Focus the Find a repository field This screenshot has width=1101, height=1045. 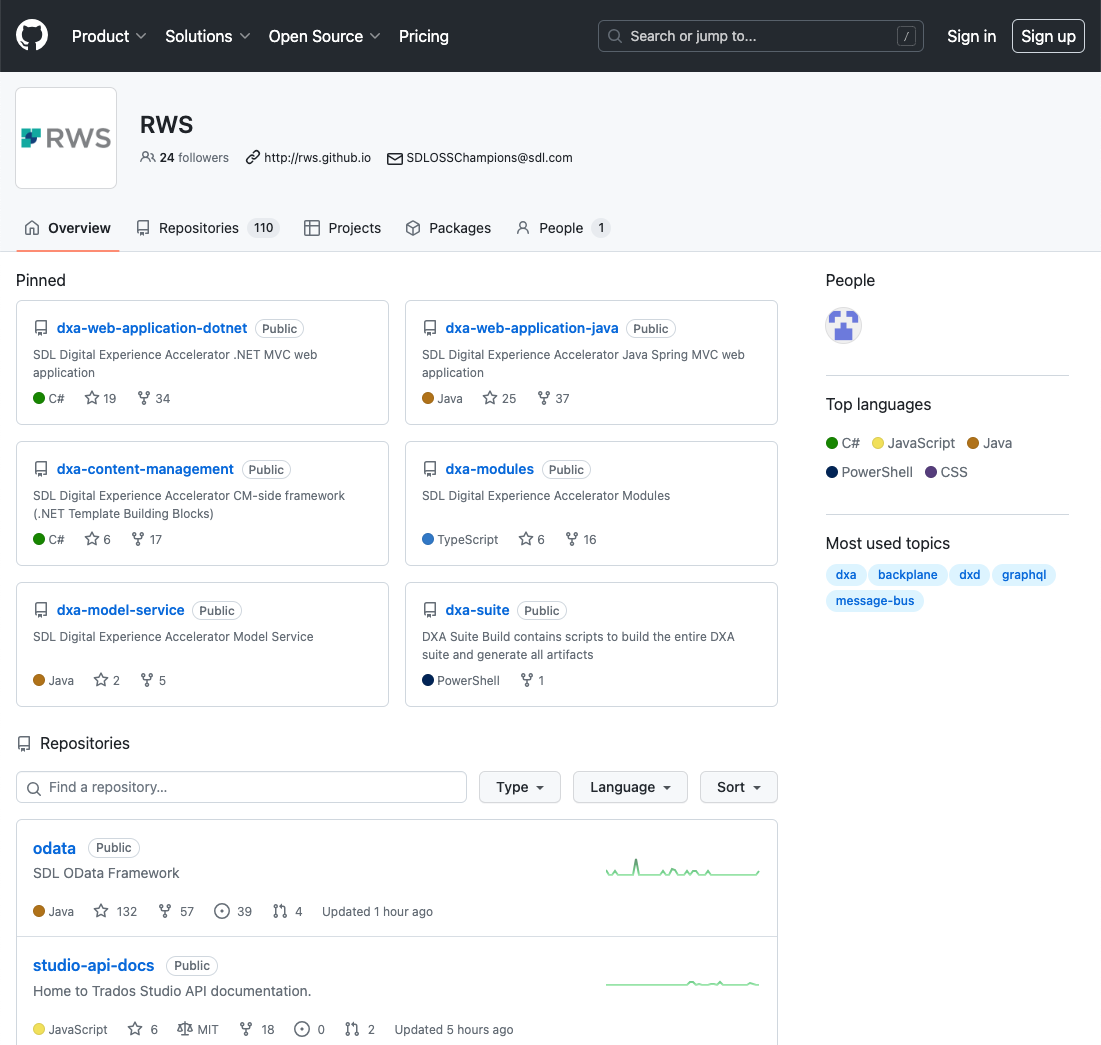coord(242,787)
